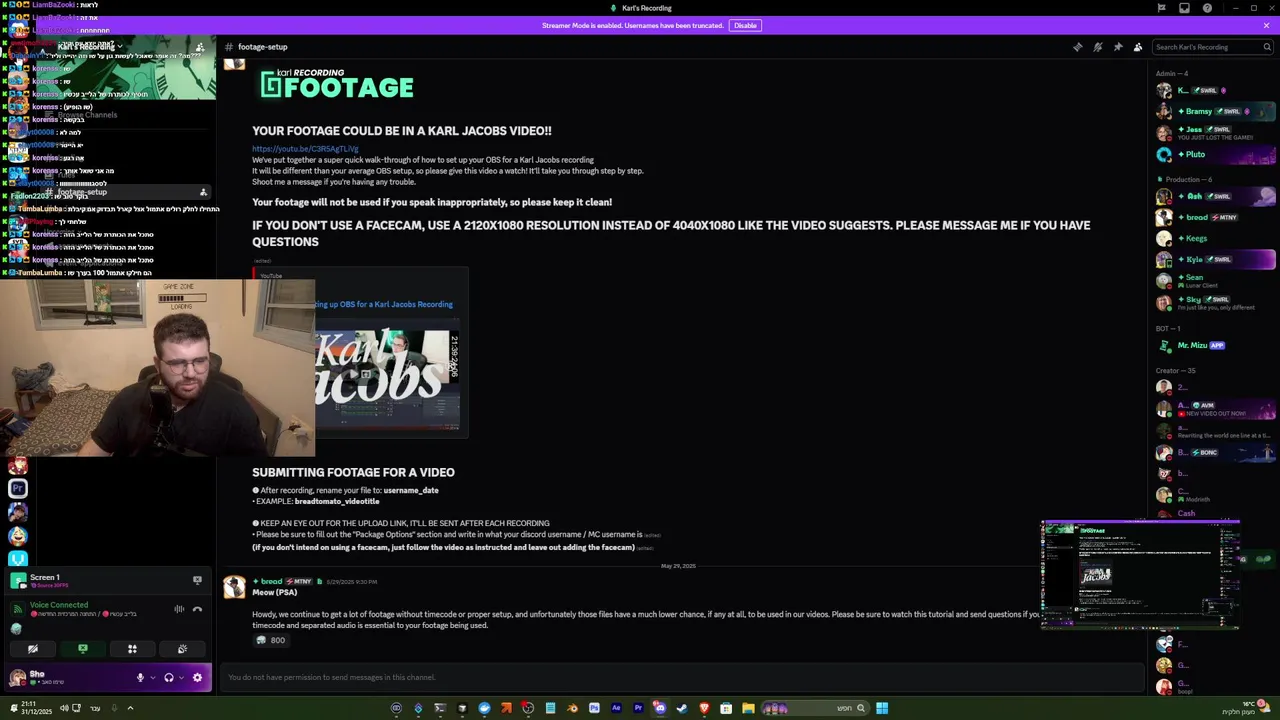Click the disabled message box
This screenshot has height=720, width=1280.
coord(684,677)
